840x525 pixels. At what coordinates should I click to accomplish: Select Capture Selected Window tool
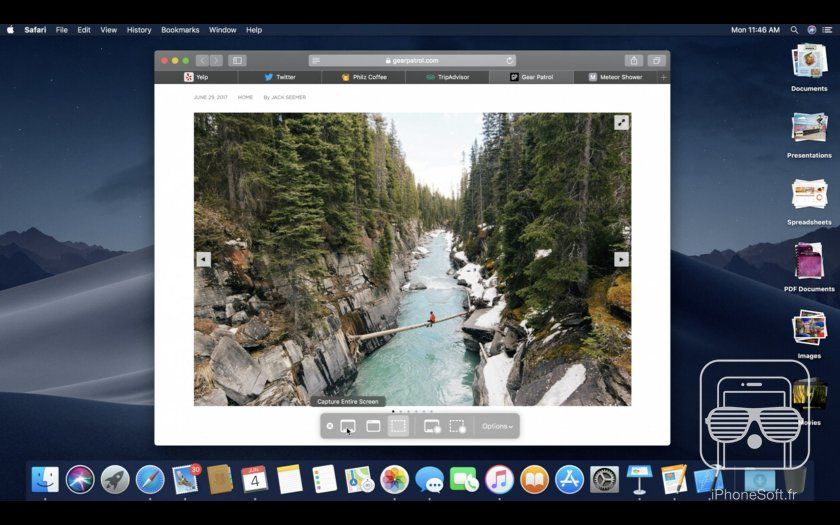point(373,426)
